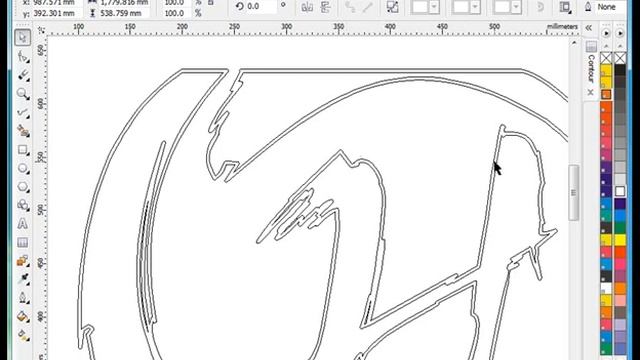The image size is (640, 360).
Task: Click no-color X of black-topped palette
Action: coord(620,58)
